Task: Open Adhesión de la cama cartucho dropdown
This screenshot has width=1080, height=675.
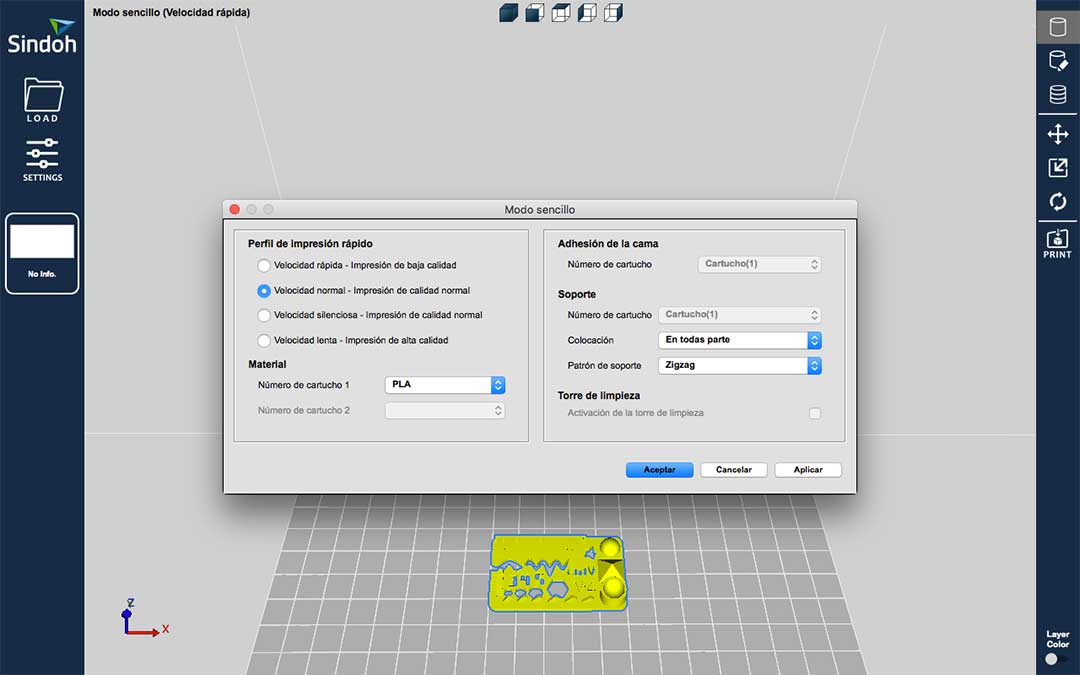Action: tap(759, 264)
